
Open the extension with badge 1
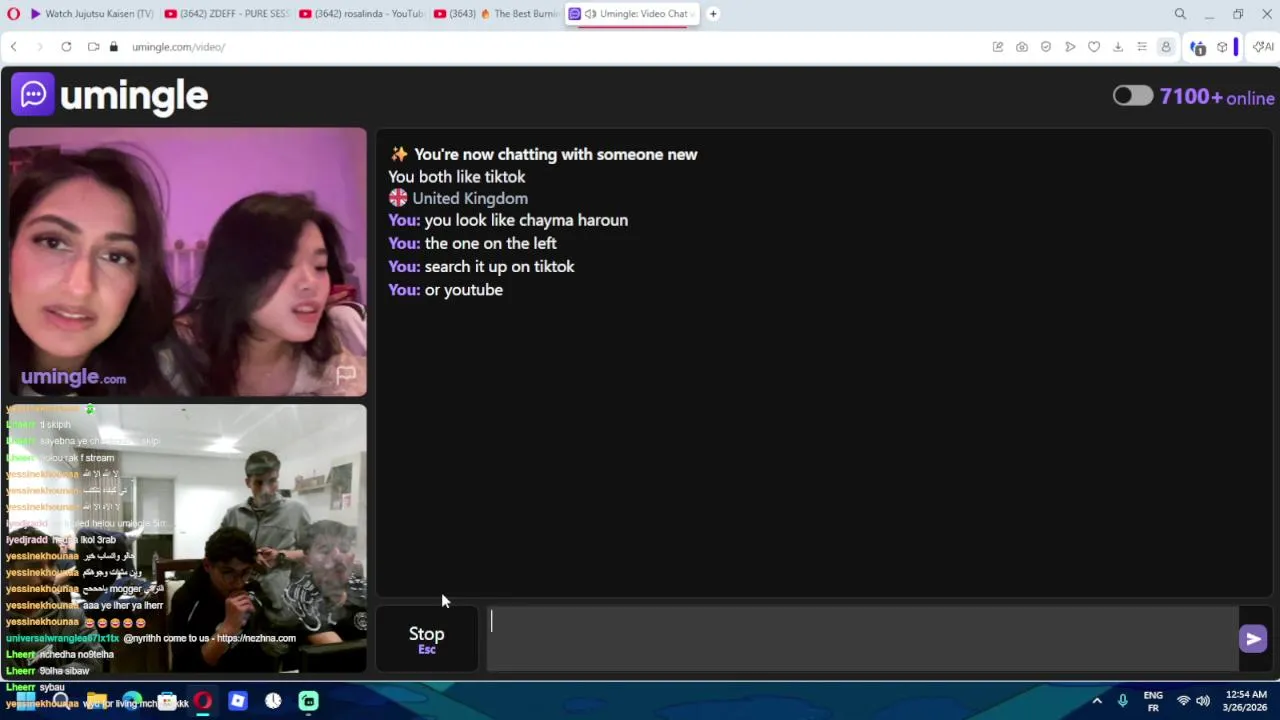1197,47
